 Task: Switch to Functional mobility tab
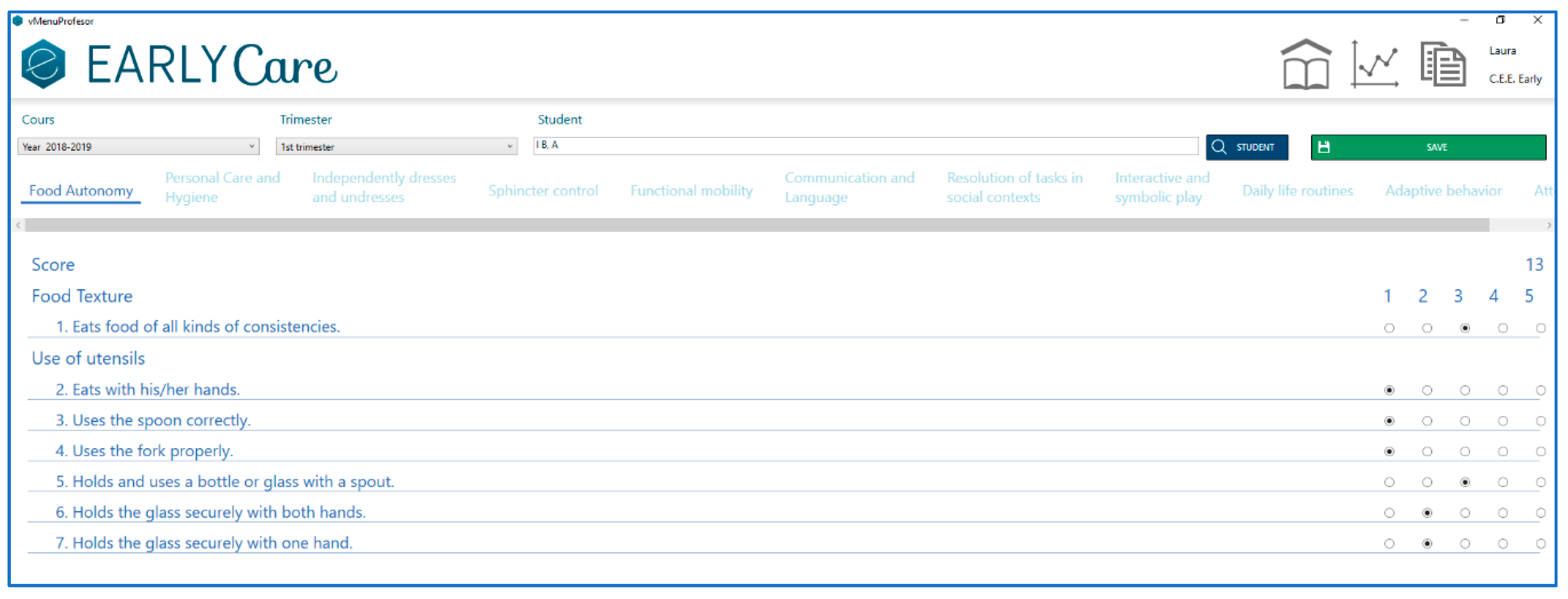[x=691, y=191]
